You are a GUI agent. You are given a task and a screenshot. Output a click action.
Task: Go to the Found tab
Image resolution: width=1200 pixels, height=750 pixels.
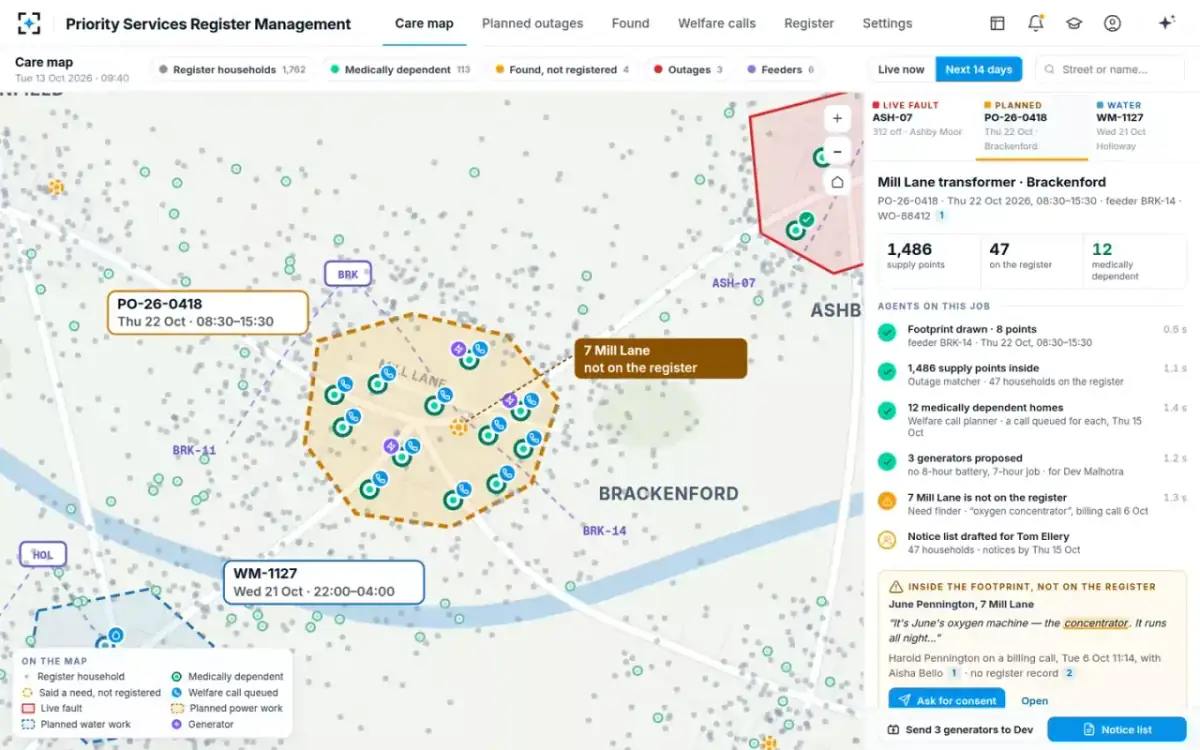coord(630,23)
